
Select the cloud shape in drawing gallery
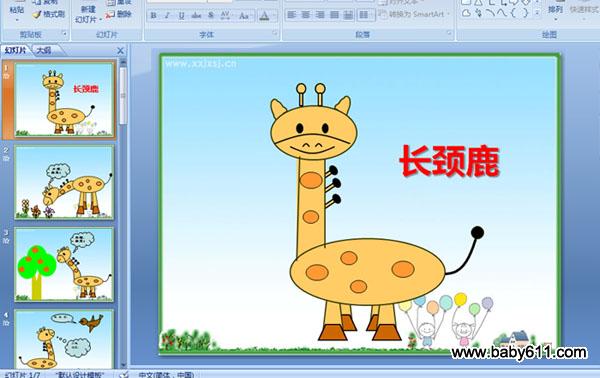466,13
